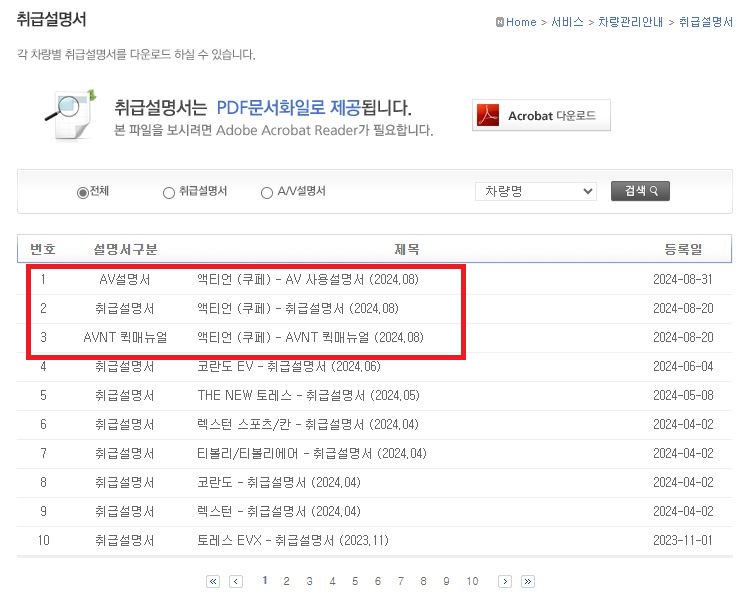Open 코란도 - 취급설명서 (2024.04)
The image size is (745, 600).
[279, 482]
